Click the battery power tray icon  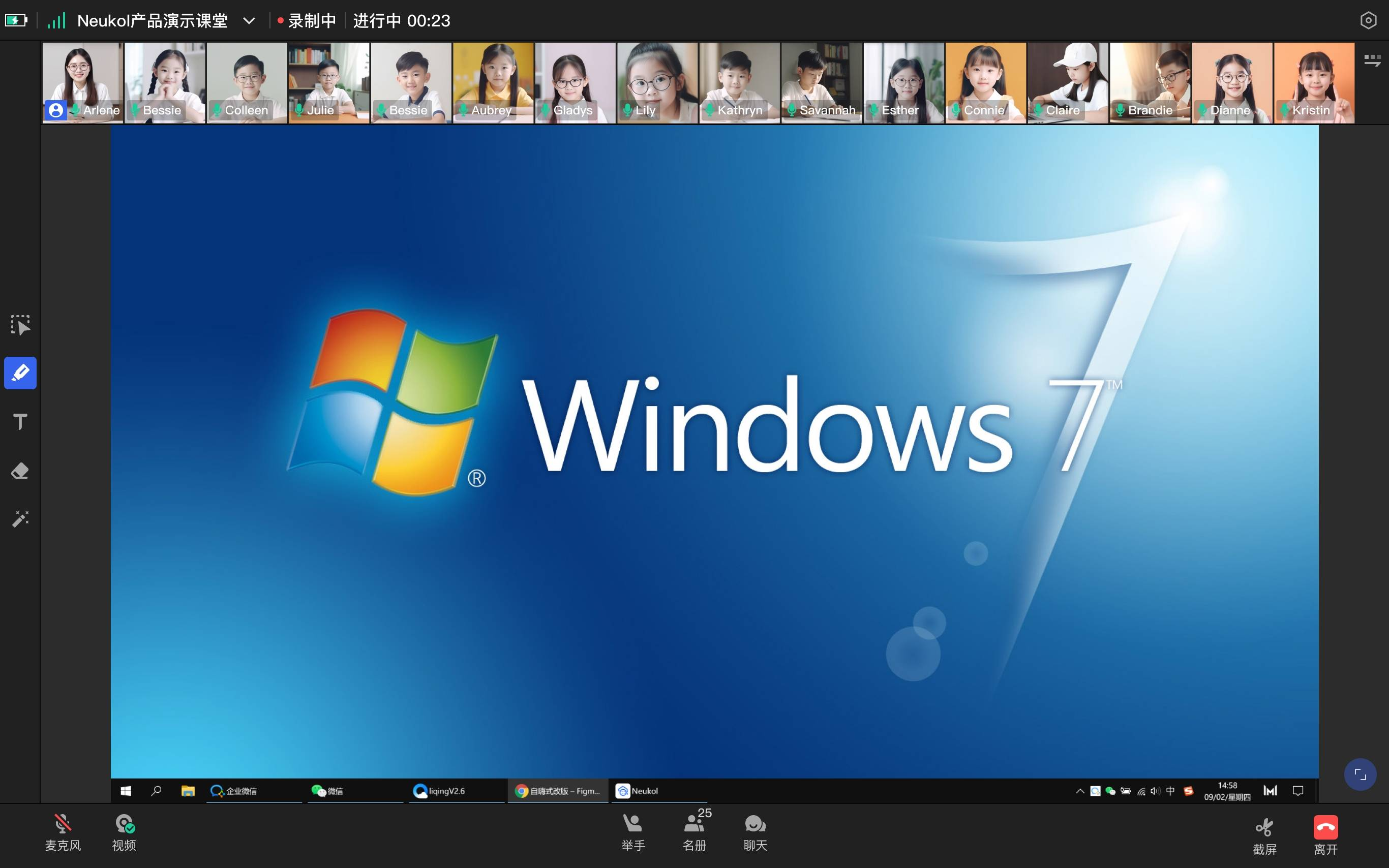(1126, 791)
